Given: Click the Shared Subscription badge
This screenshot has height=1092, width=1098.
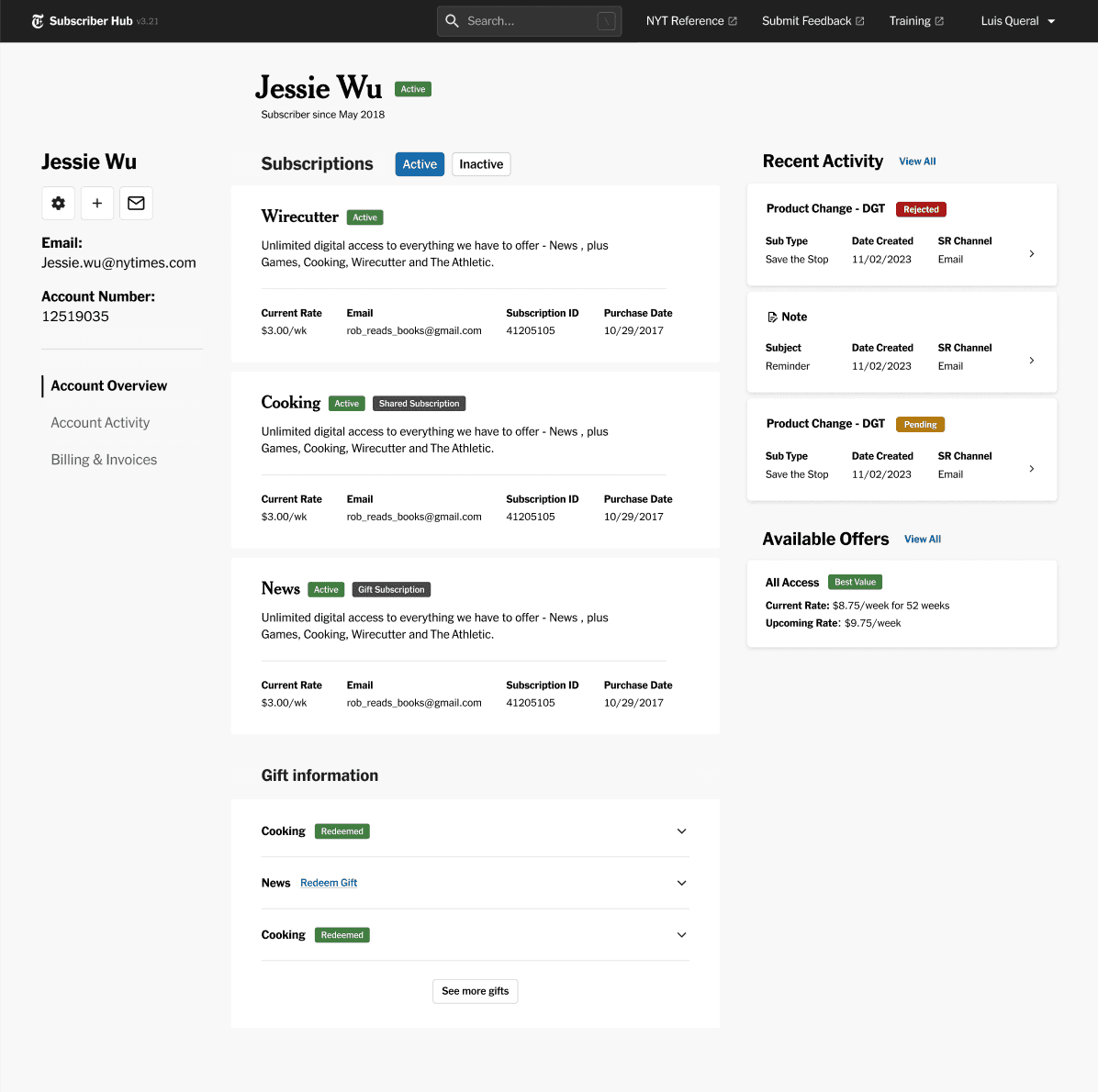Looking at the screenshot, I should [x=419, y=404].
